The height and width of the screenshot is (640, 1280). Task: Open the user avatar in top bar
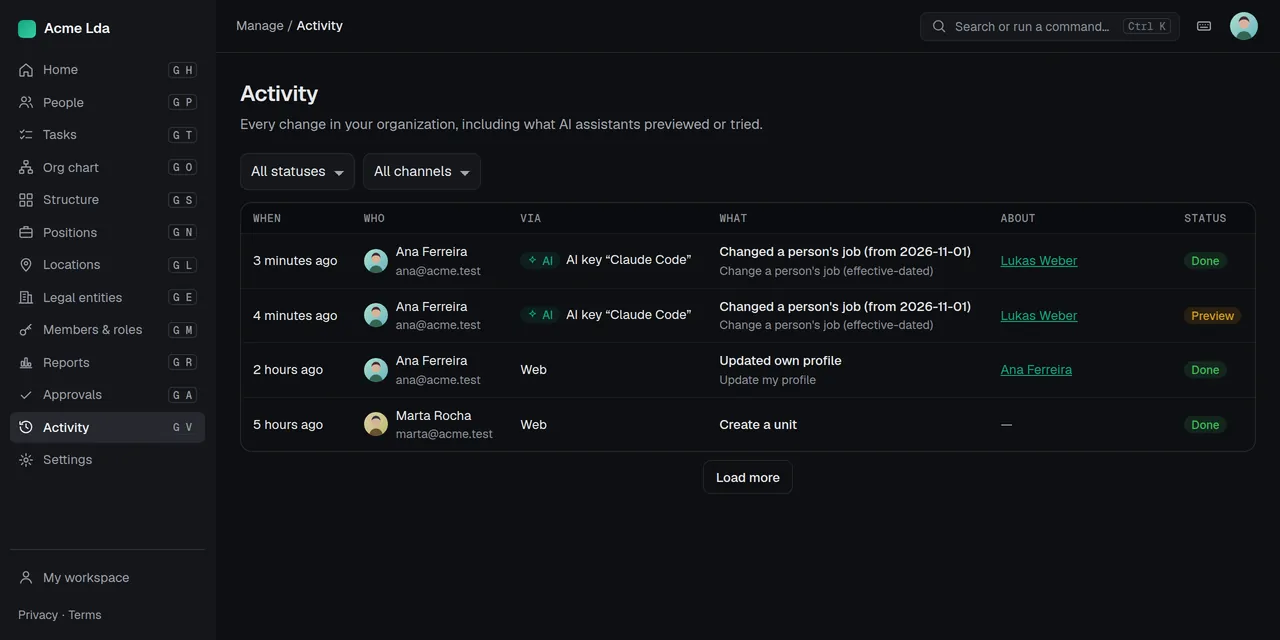pyautogui.click(x=1244, y=26)
